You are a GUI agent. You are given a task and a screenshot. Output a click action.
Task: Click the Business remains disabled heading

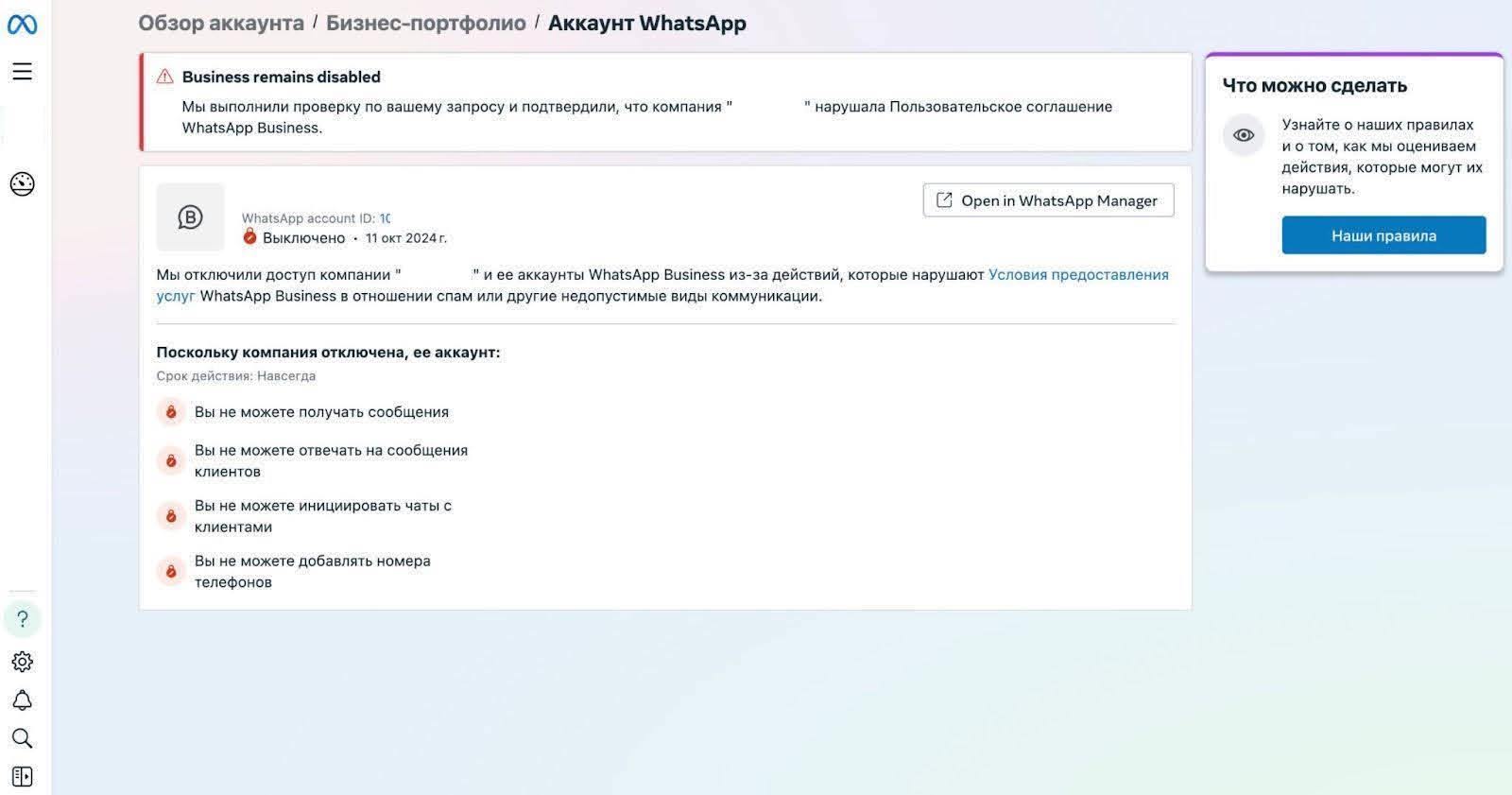(281, 77)
